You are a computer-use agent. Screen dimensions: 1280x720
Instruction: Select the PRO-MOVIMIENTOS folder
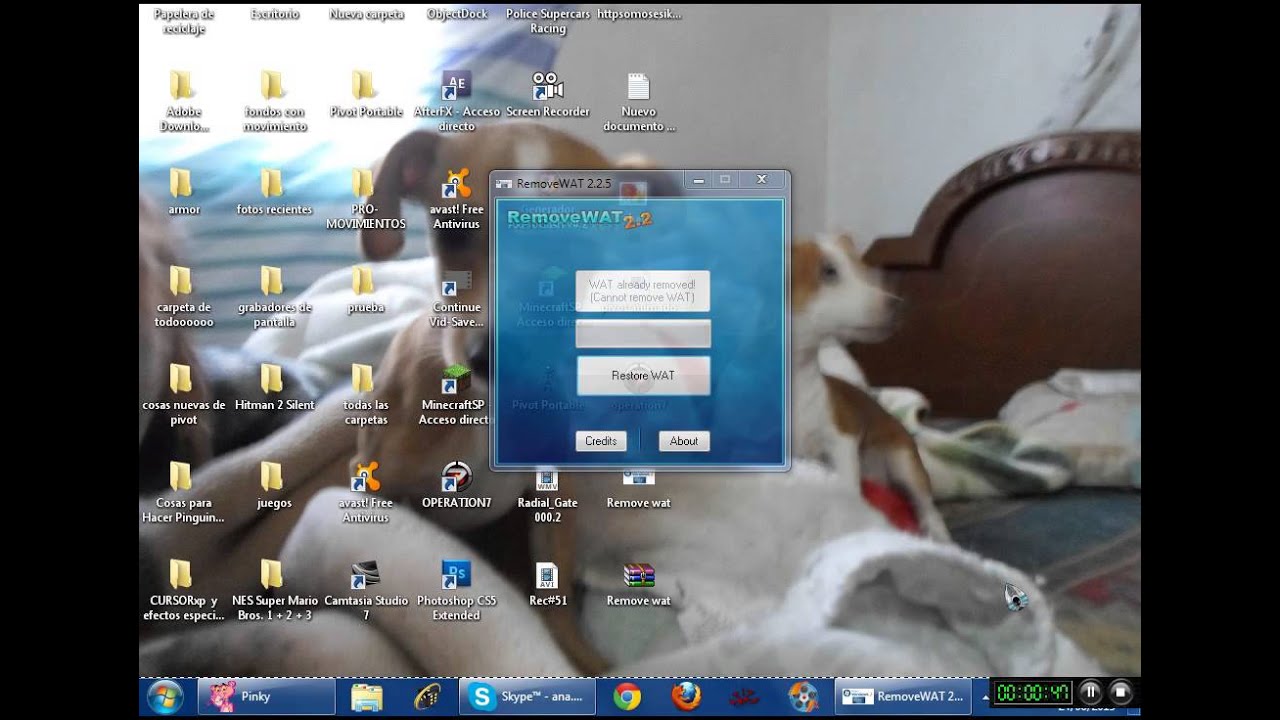(x=363, y=183)
